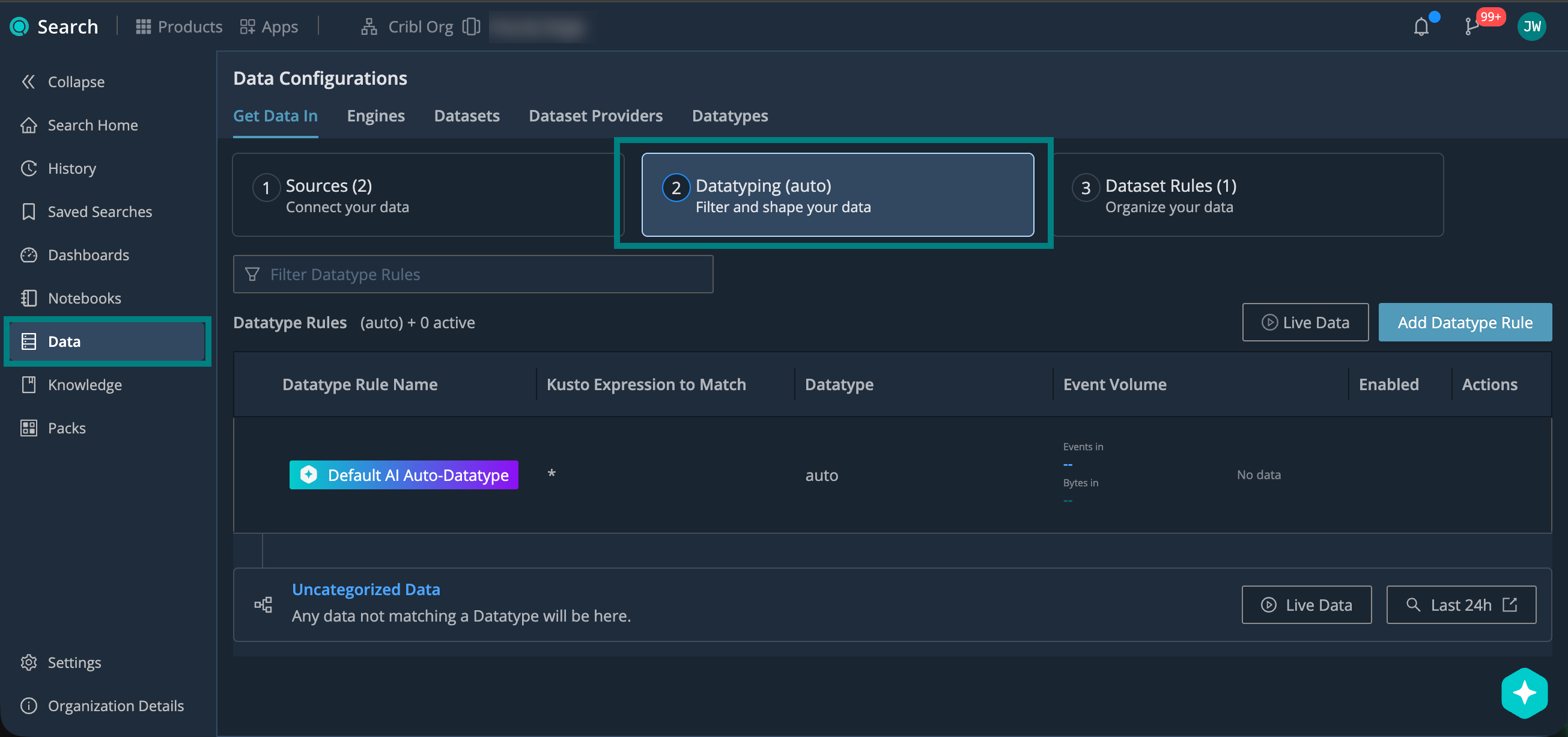
Task: Select Data in the sidebar
Action: (107, 341)
